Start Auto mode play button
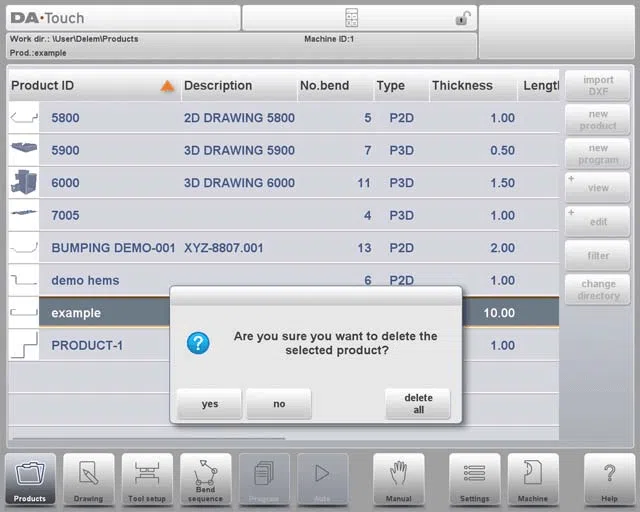Screen dimensions: 640x512 (x=322, y=479)
